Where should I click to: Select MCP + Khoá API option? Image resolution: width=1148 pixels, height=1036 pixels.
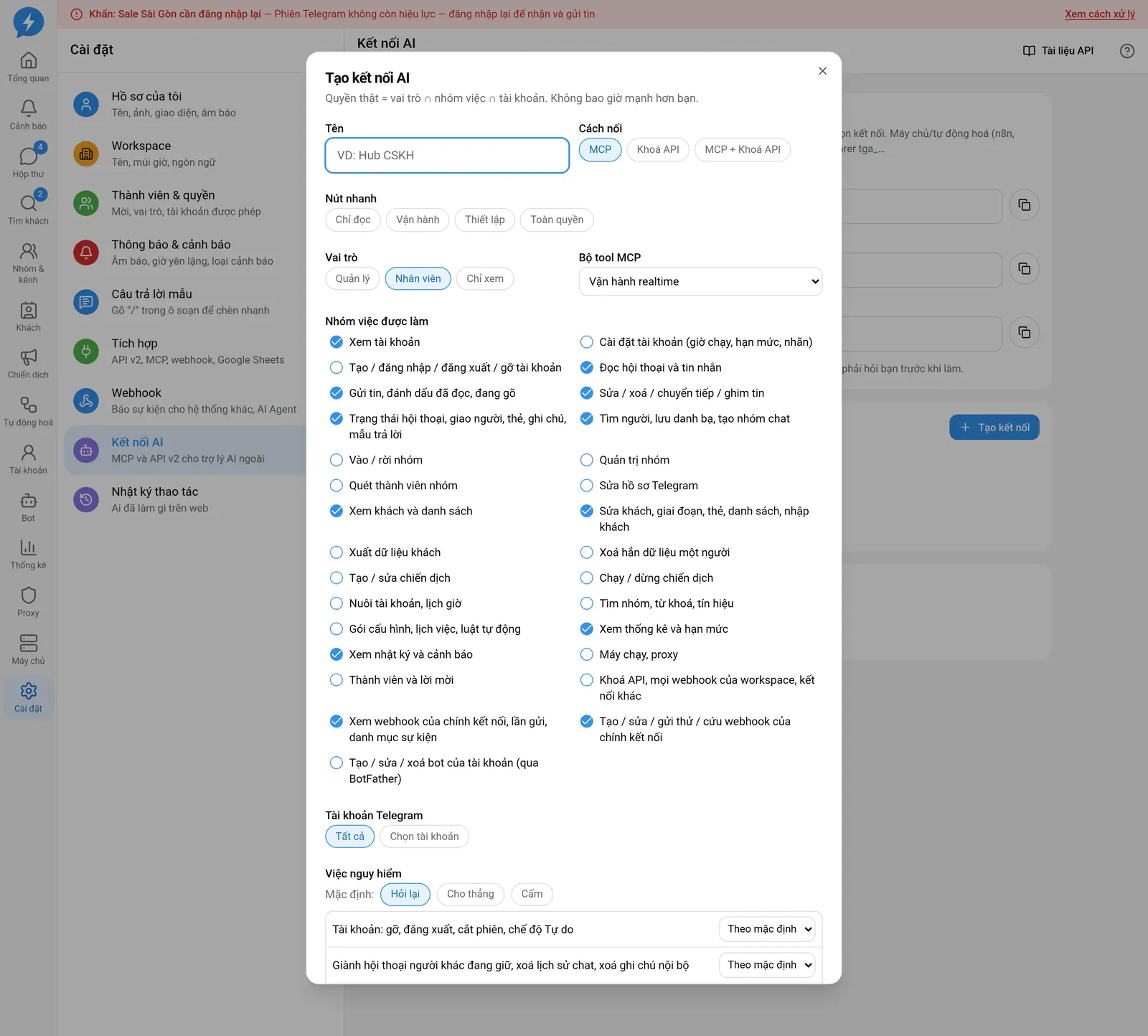pos(743,149)
